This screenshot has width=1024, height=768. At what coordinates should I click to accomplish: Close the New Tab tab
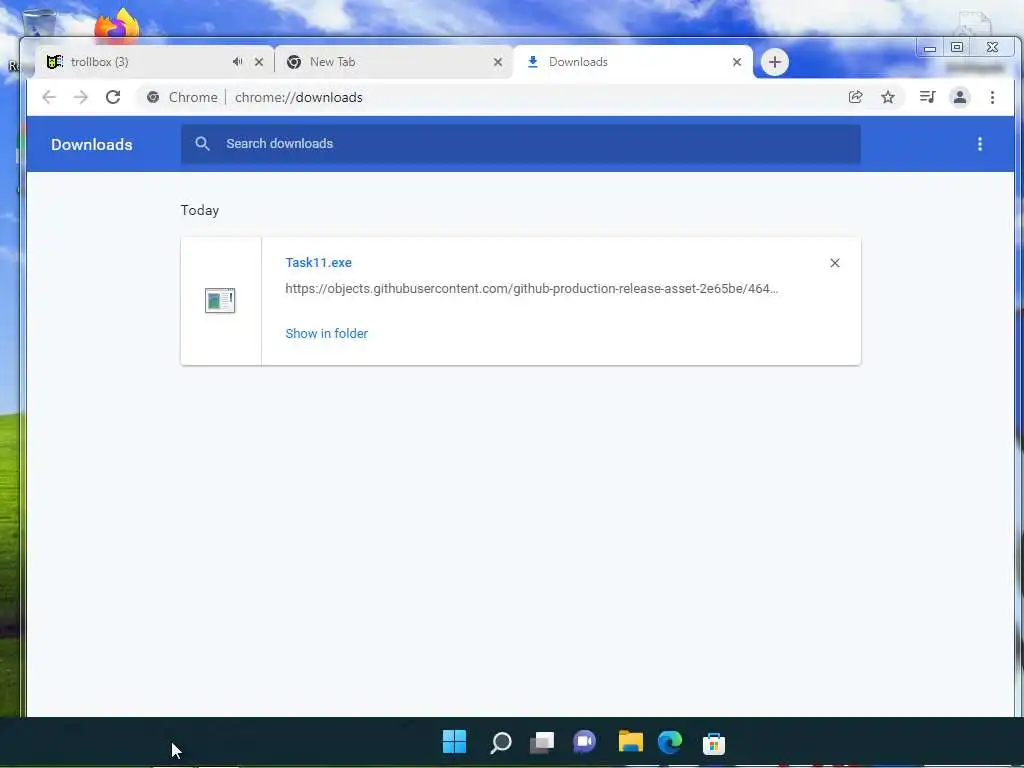pyautogui.click(x=498, y=62)
